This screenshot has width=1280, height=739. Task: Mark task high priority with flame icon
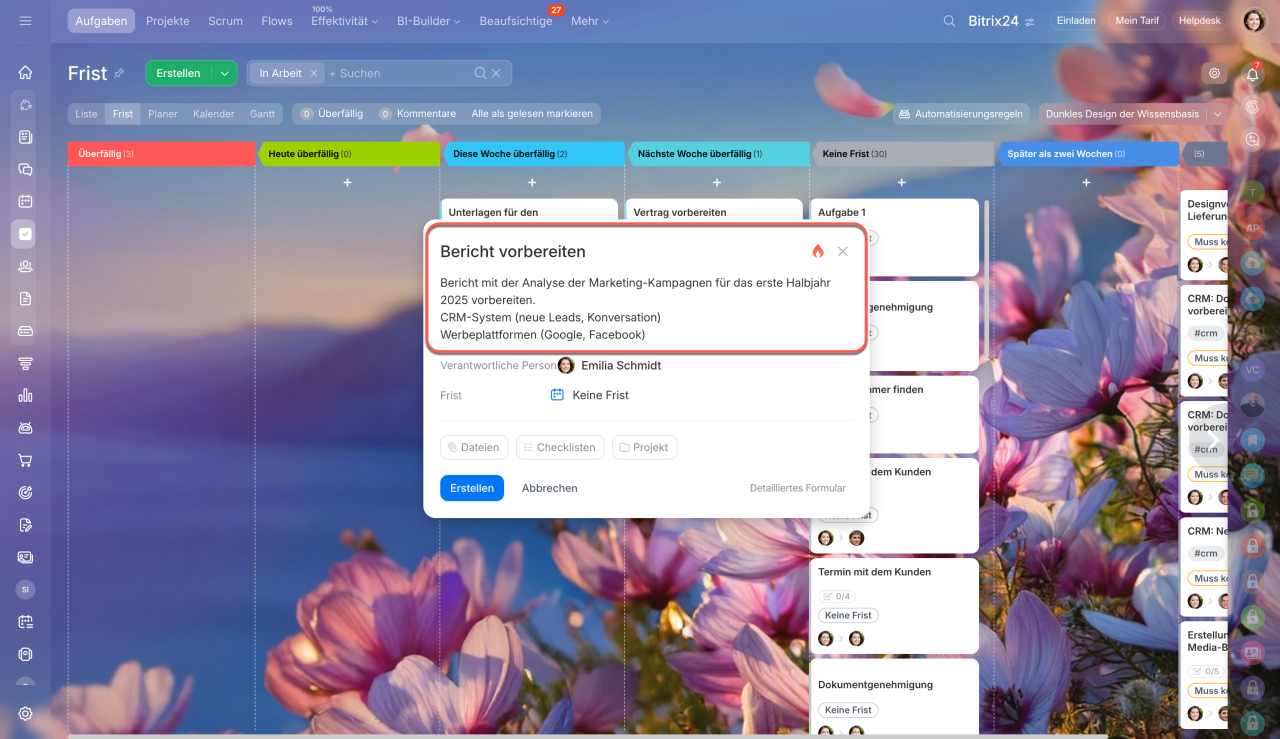(x=818, y=251)
